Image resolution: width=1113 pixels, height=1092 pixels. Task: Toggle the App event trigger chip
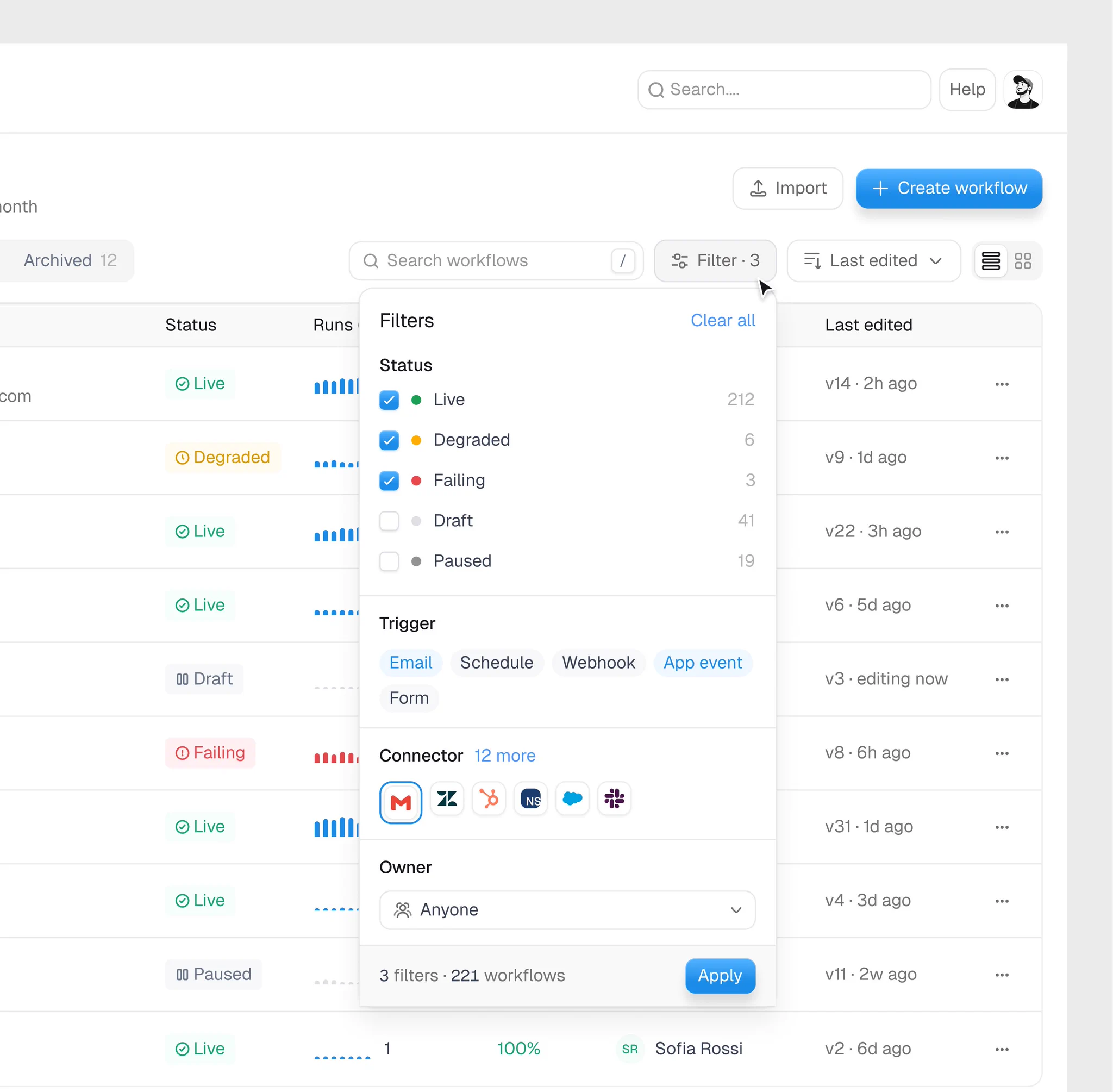[703, 663]
